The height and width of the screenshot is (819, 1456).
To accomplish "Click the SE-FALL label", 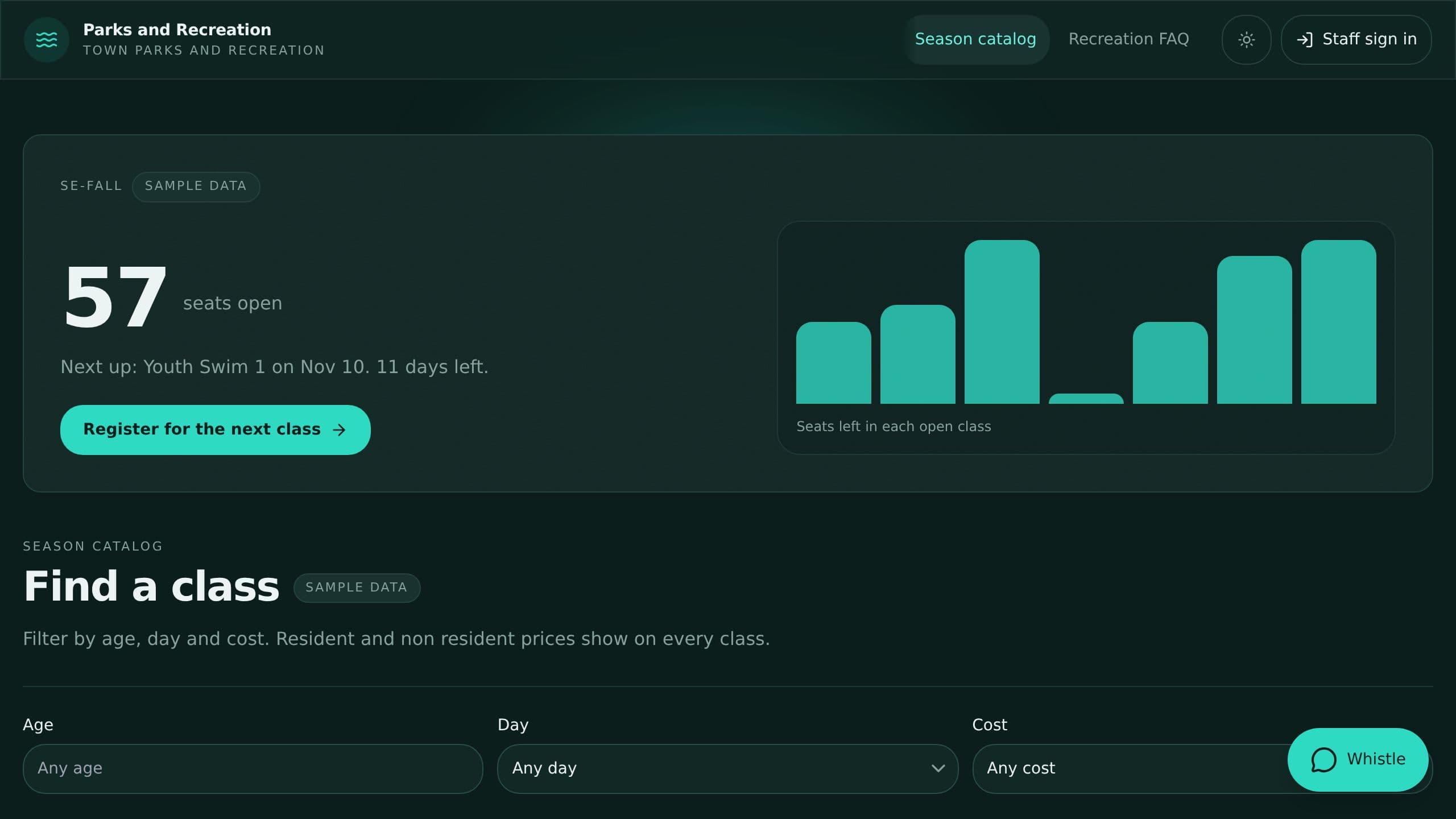I will [91, 186].
